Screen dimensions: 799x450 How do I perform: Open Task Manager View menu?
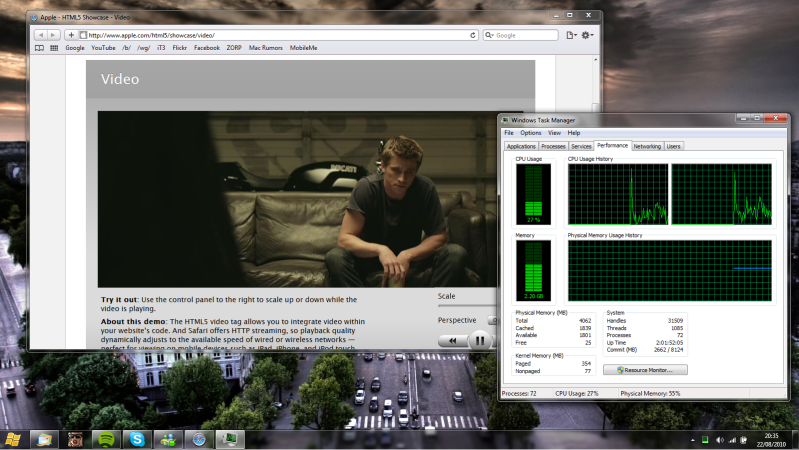pos(554,133)
